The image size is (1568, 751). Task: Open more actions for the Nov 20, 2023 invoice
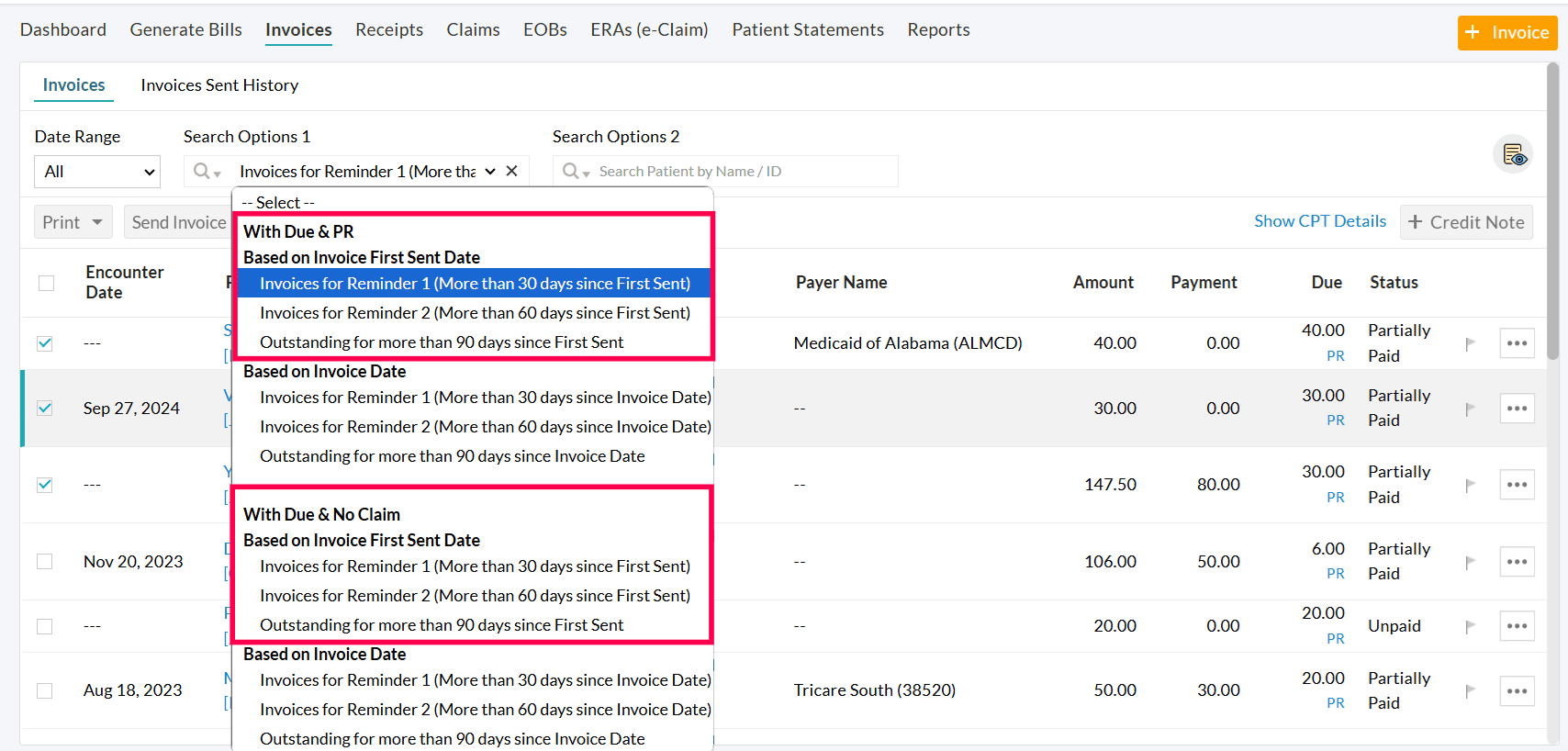pyautogui.click(x=1517, y=561)
